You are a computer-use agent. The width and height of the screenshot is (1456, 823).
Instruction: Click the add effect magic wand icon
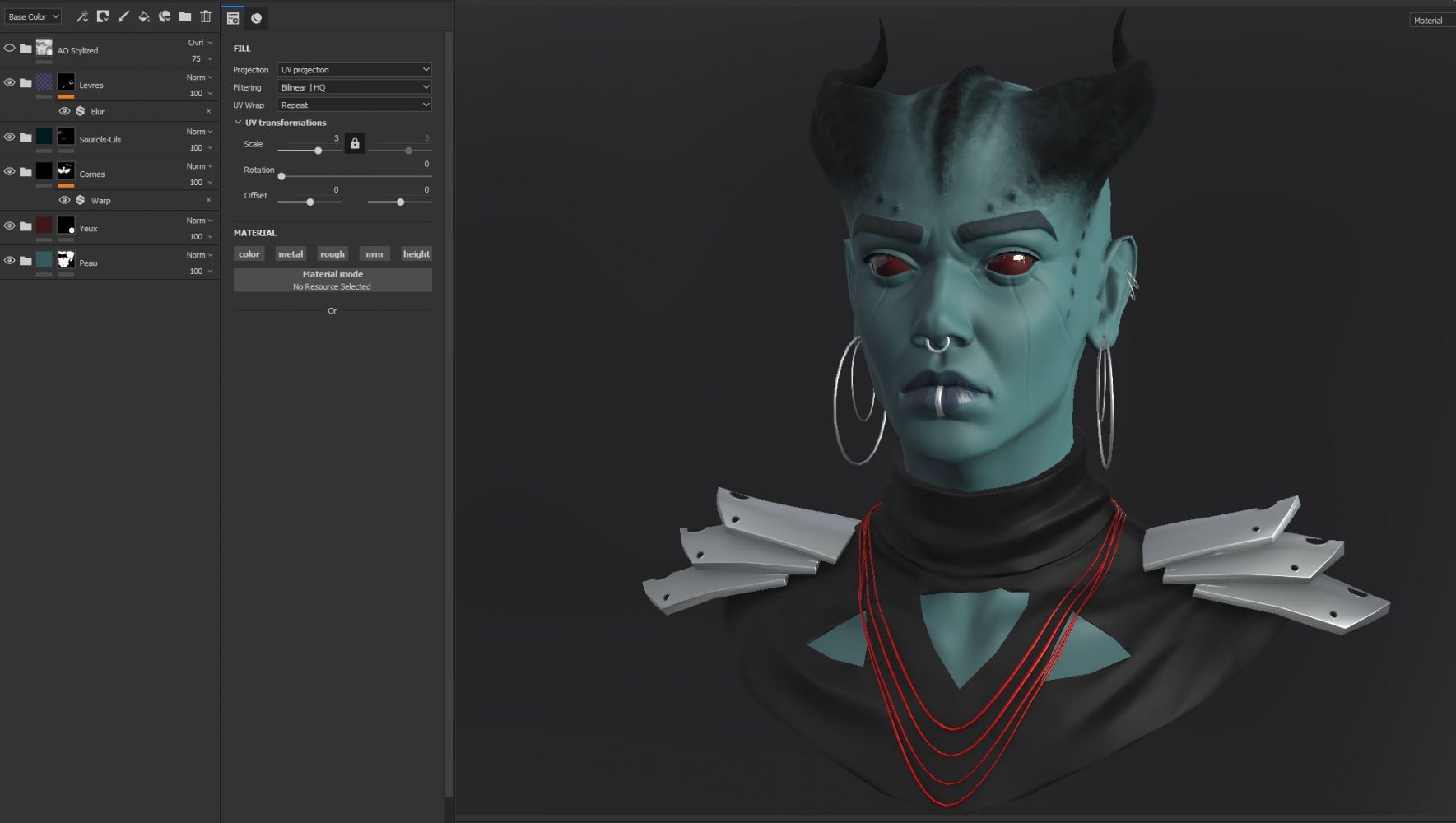click(81, 16)
